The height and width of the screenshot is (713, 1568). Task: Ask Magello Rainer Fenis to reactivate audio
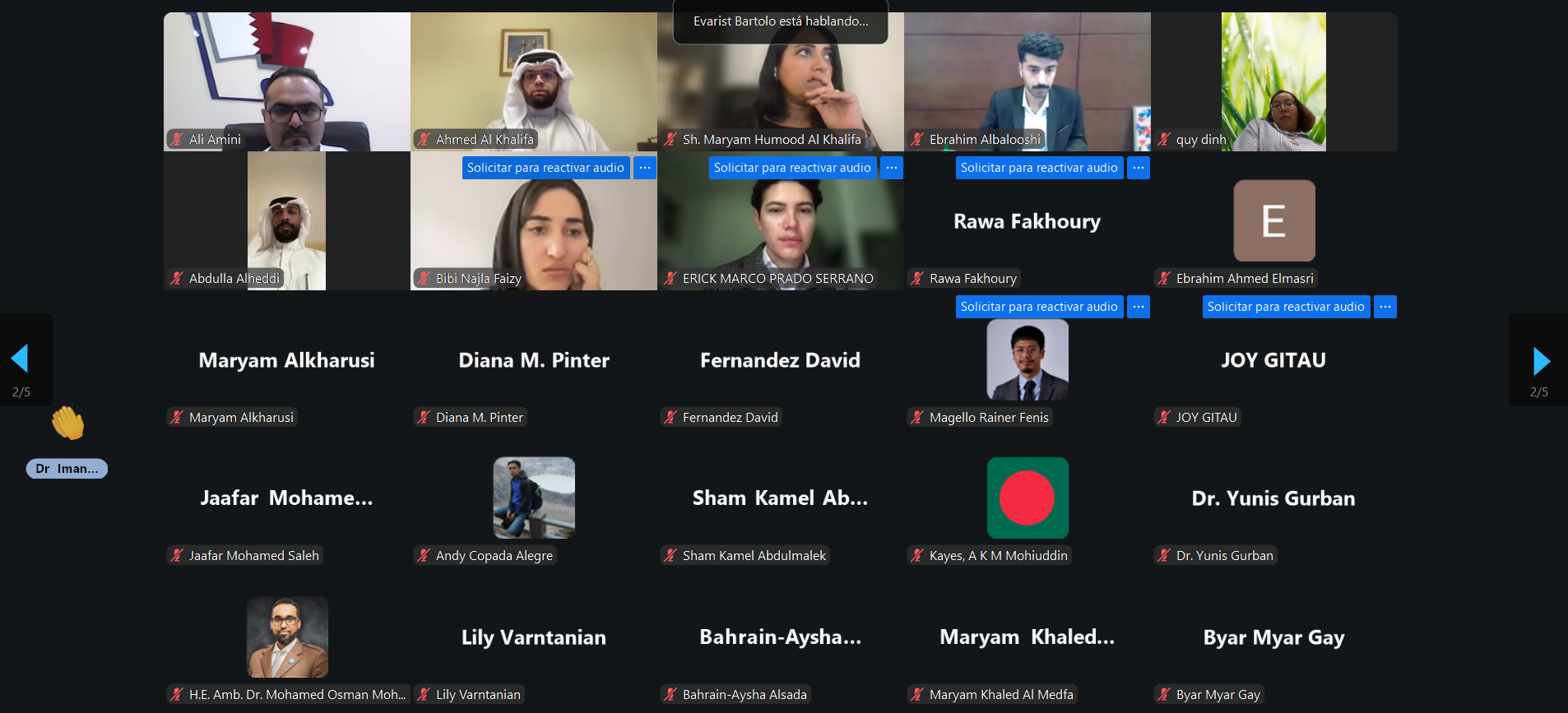coord(1039,307)
